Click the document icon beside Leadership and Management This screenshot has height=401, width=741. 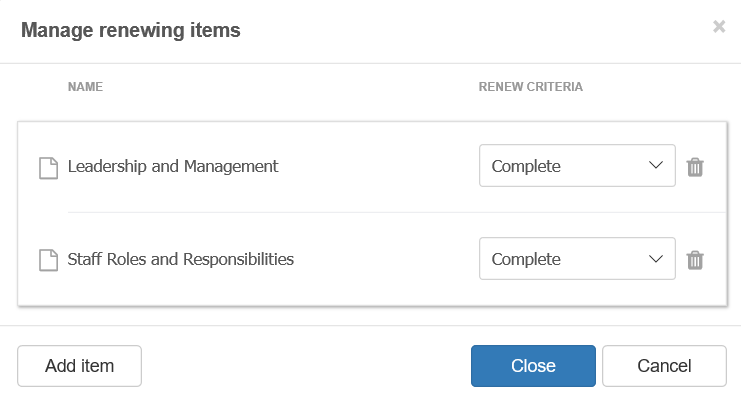(48, 168)
